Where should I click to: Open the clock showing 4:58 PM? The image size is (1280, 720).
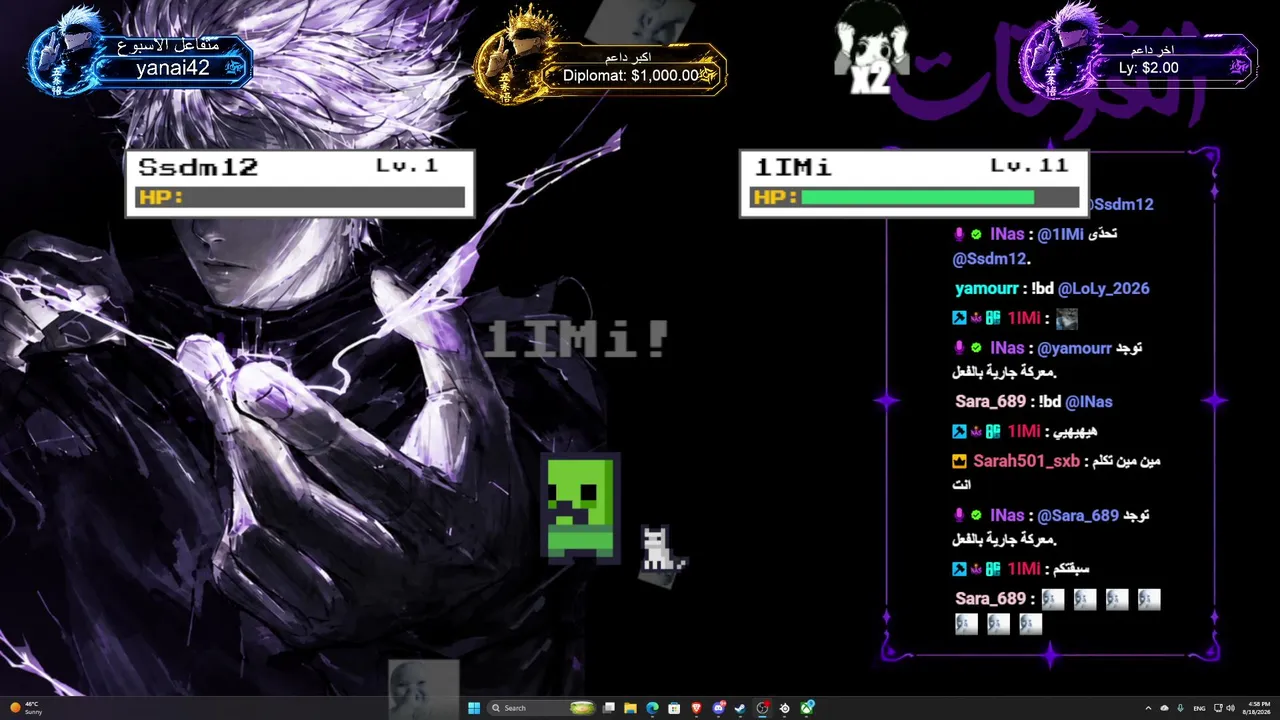pos(1258,708)
